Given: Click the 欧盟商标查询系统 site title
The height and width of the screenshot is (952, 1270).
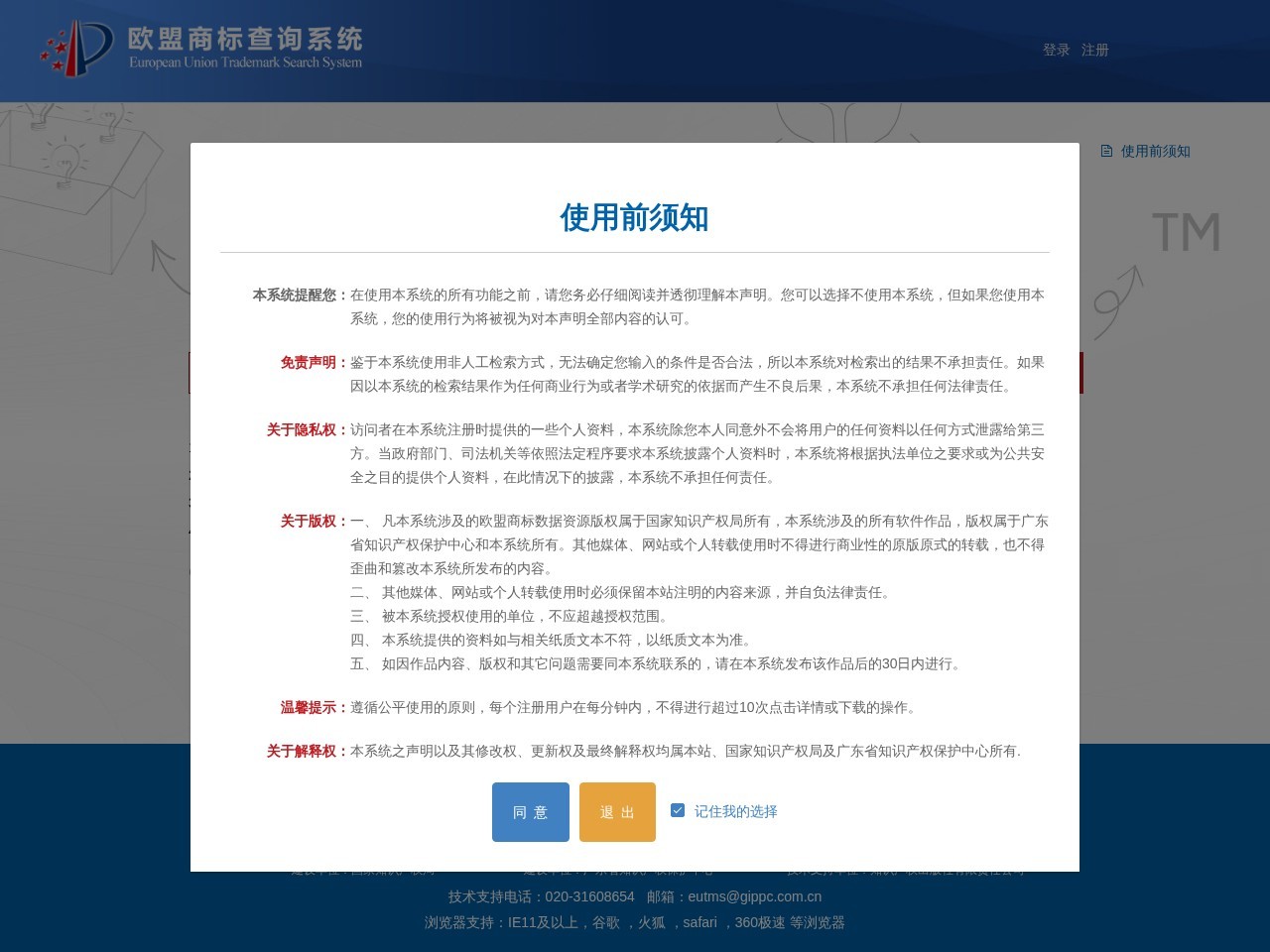Looking at the screenshot, I should (x=245, y=39).
